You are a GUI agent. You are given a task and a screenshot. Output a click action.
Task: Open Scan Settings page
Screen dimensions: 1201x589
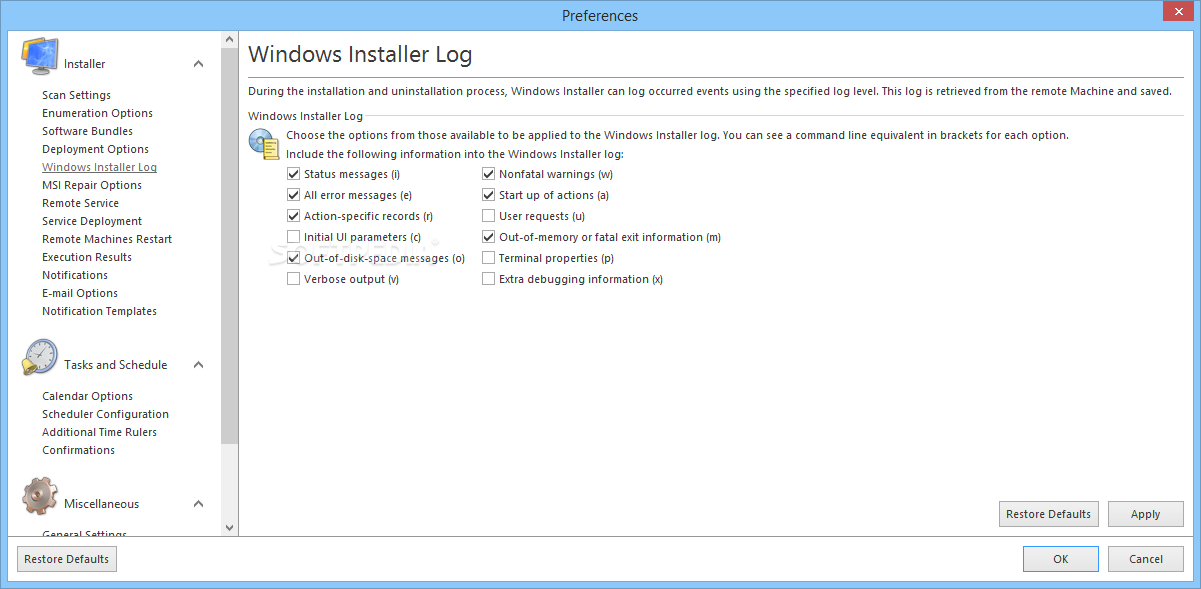click(x=76, y=95)
